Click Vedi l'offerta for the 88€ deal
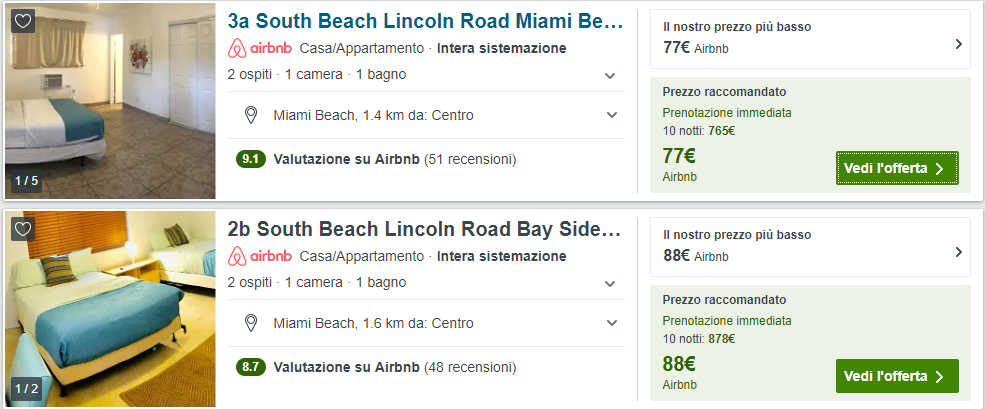The height and width of the screenshot is (409, 985). coord(896,376)
